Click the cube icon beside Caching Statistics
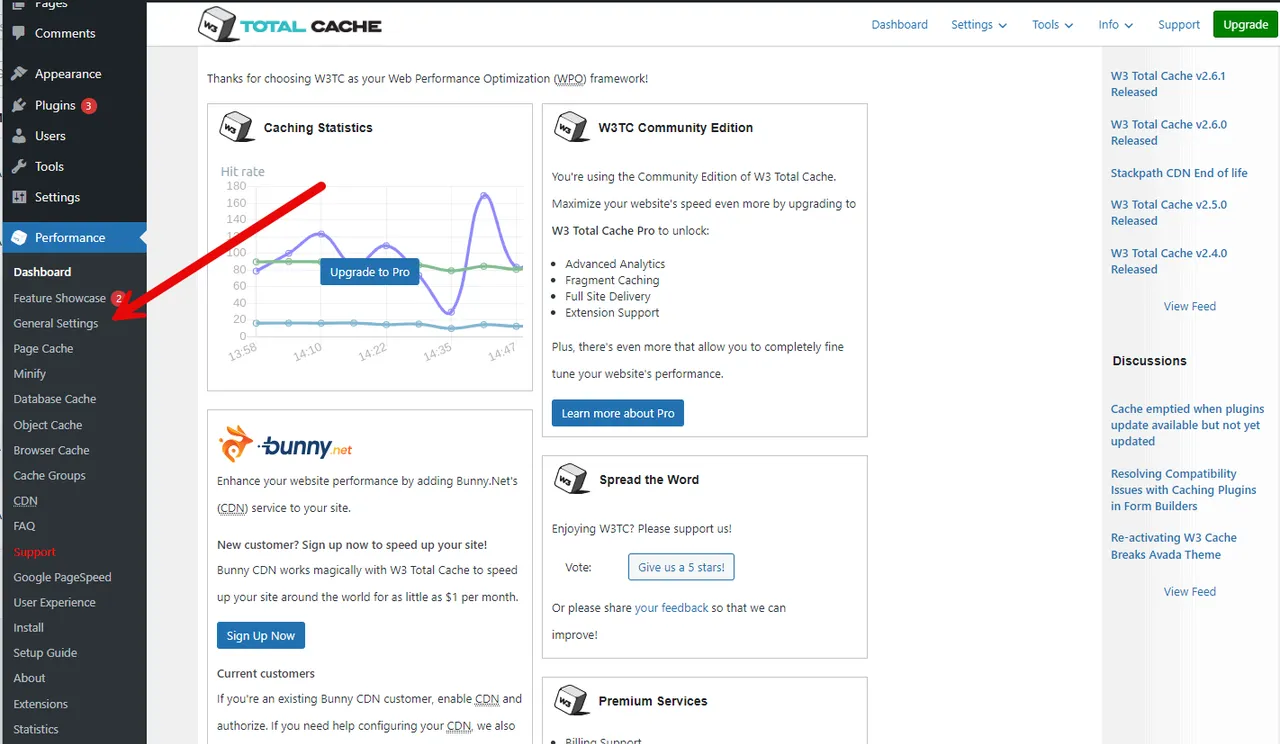 coord(235,127)
